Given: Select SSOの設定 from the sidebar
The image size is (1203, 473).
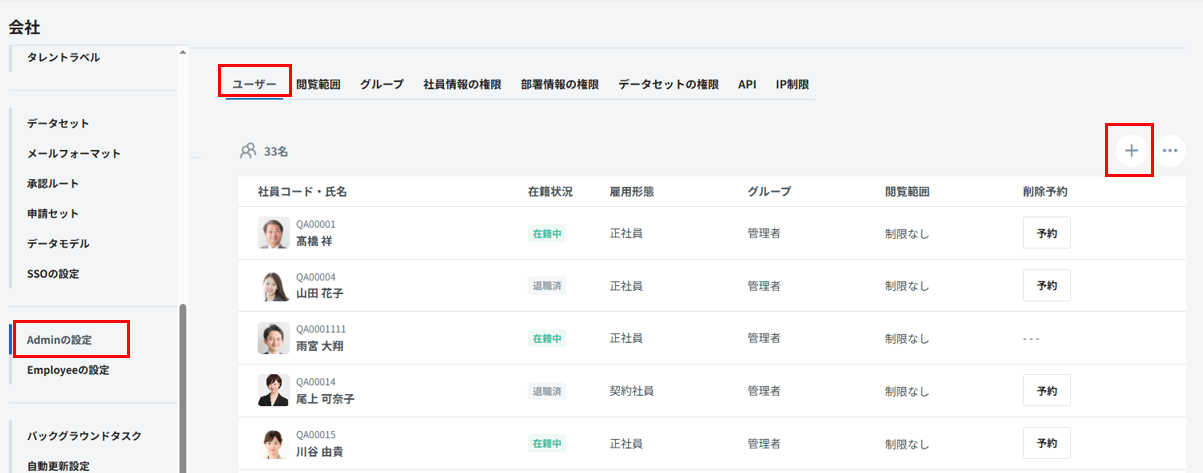Looking at the screenshot, I should coord(53,274).
